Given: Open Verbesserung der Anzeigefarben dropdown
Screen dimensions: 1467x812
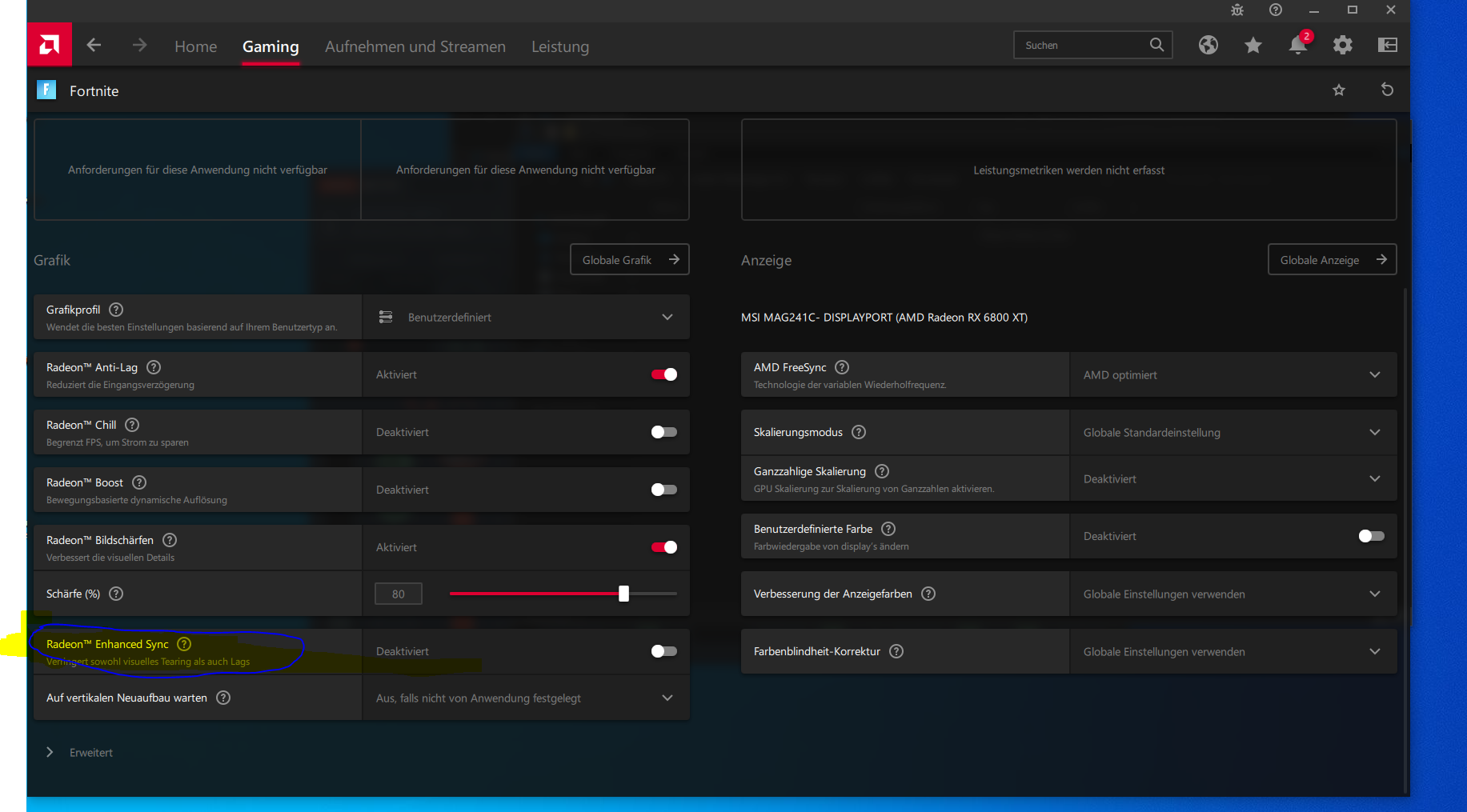Looking at the screenshot, I should pyautogui.click(x=1233, y=594).
